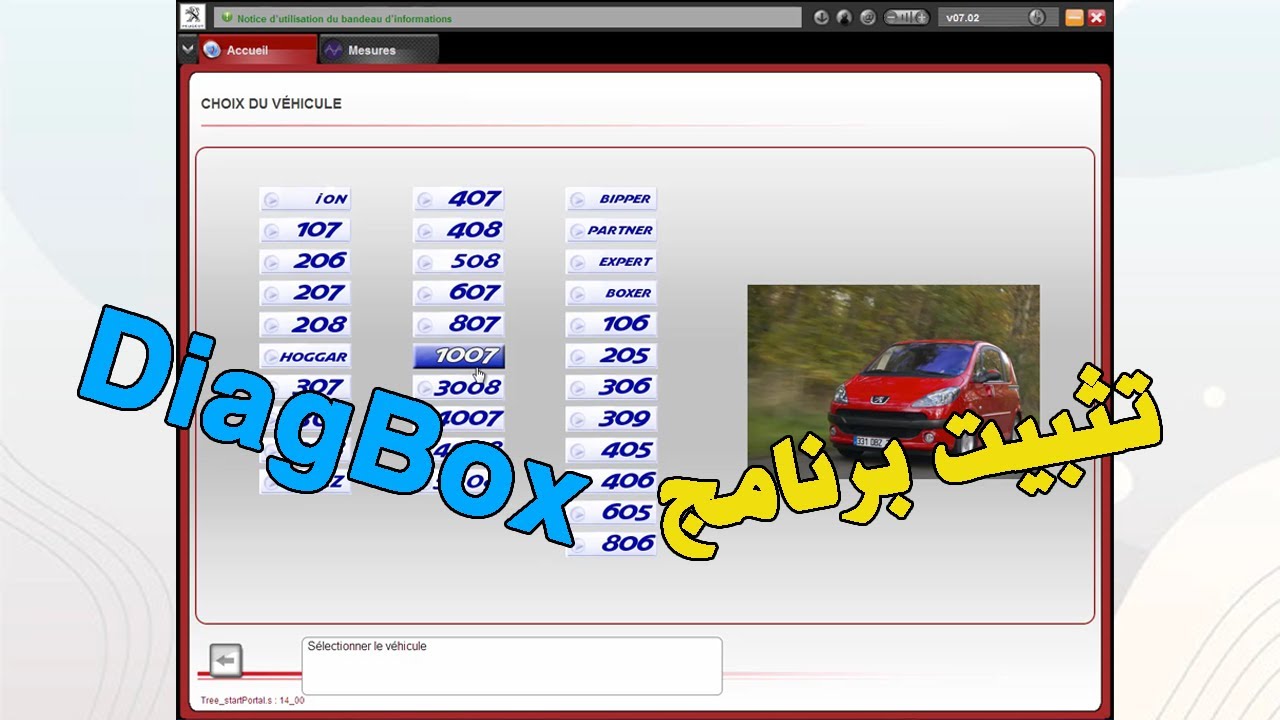The width and height of the screenshot is (1280, 720).
Task: Select the 207 vehicle
Action: tap(305, 293)
